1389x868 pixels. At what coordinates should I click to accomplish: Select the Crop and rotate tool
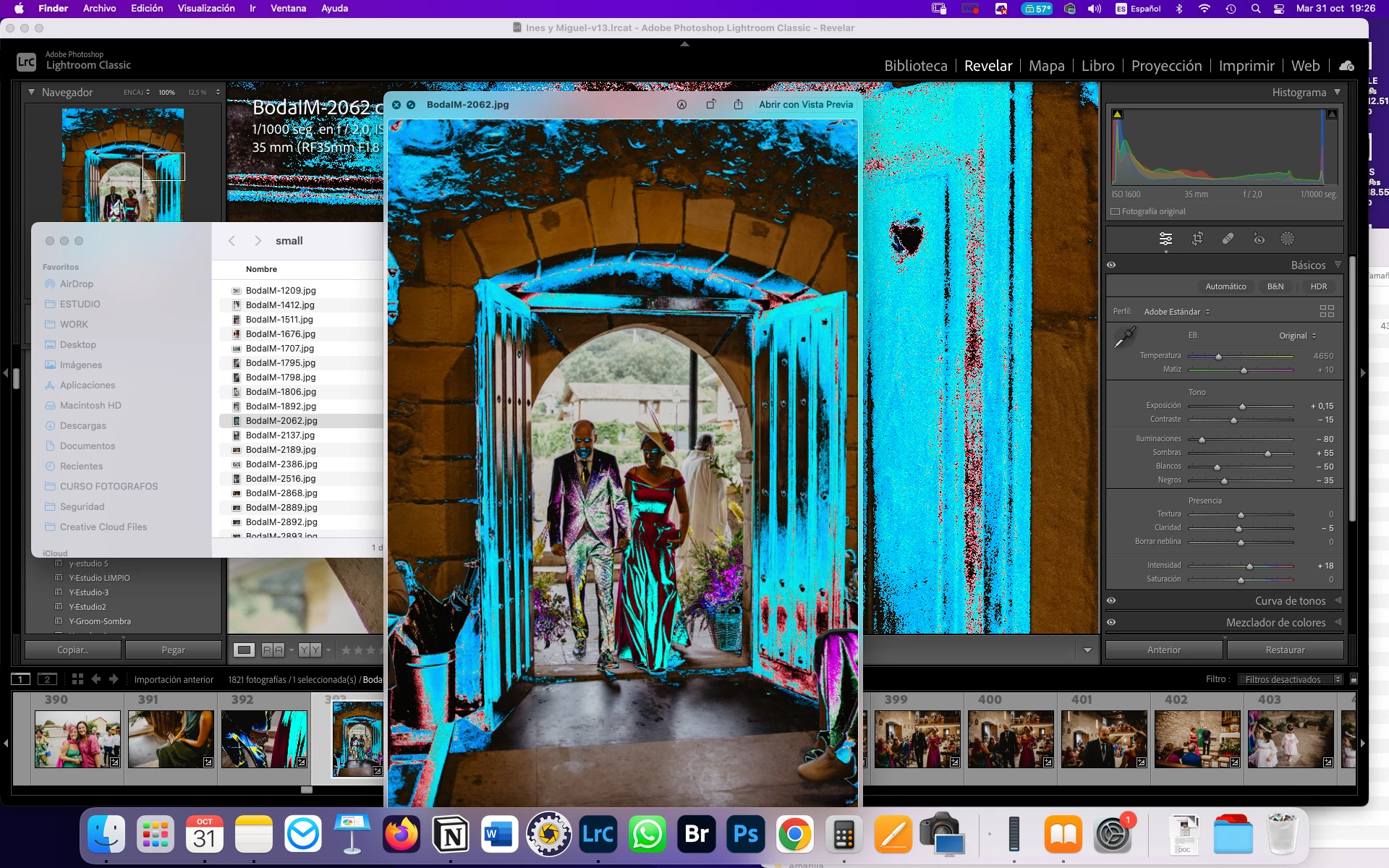[x=1197, y=239]
